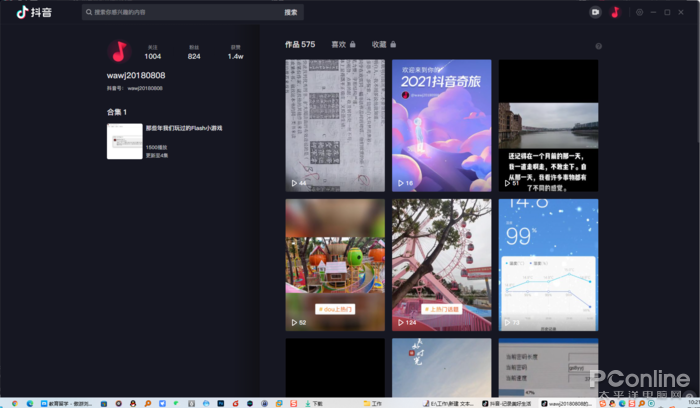Screen dimensions: 700x408
Task: Switch to the wawj20180808 taskbar window
Action: coord(567,403)
